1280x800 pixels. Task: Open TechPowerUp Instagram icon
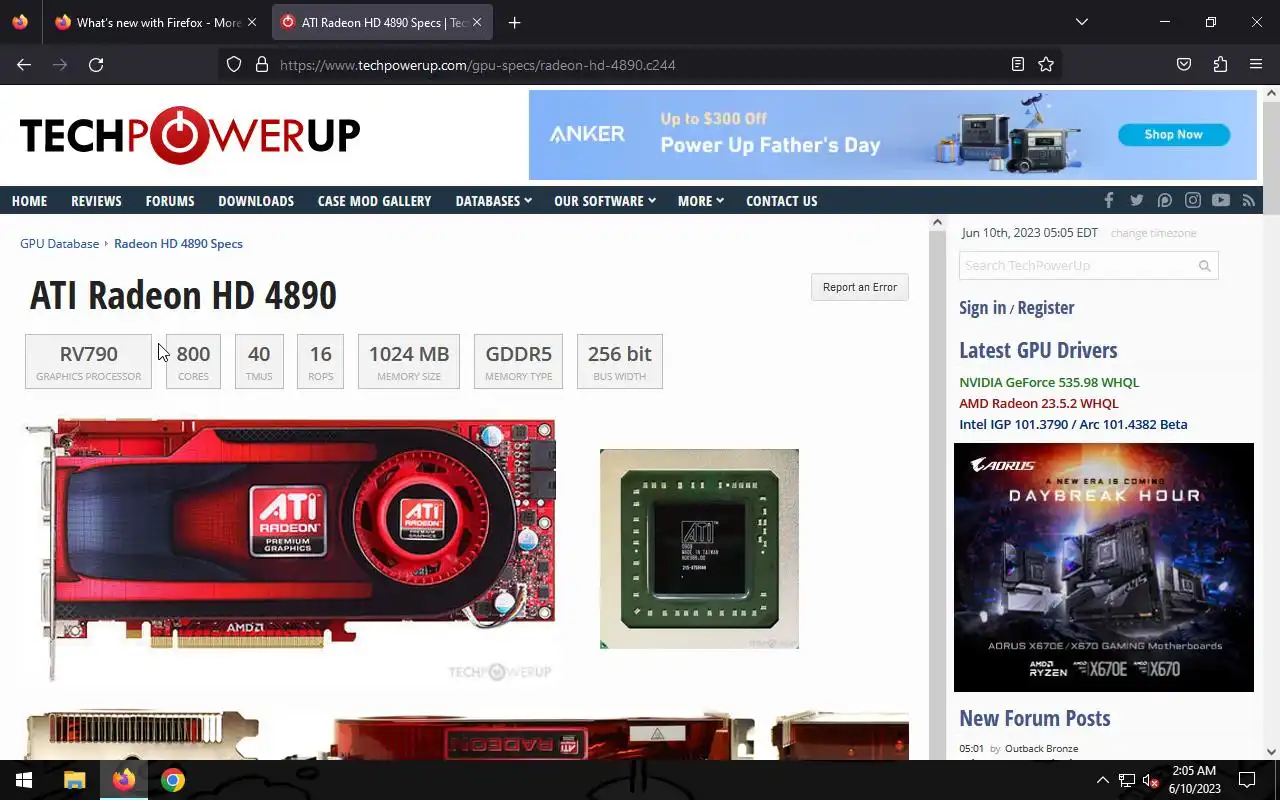tap(1193, 200)
